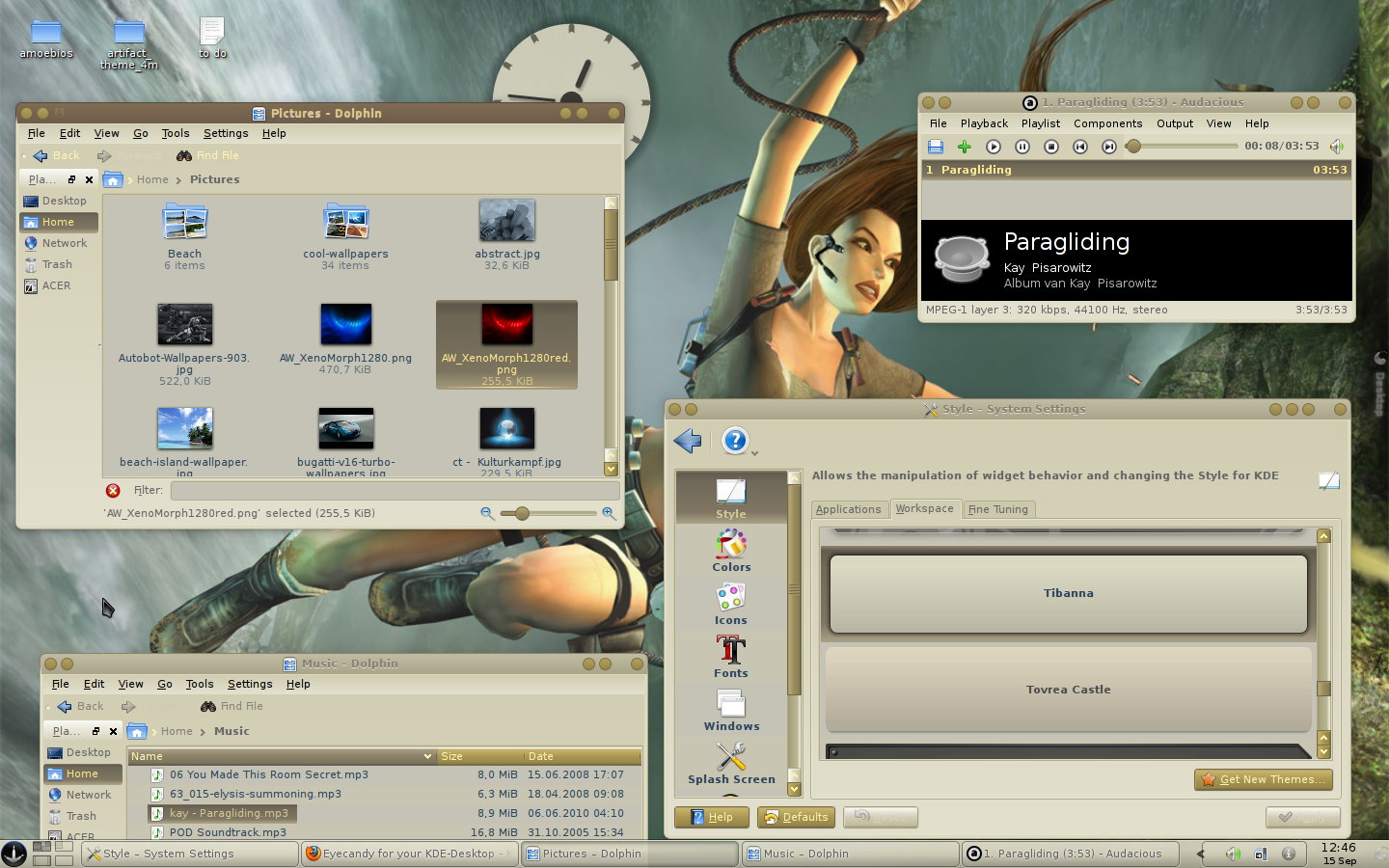The width and height of the screenshot is (1389, 868).
Task: Click the back arrow in System Settings
Action: click(688, 441)
